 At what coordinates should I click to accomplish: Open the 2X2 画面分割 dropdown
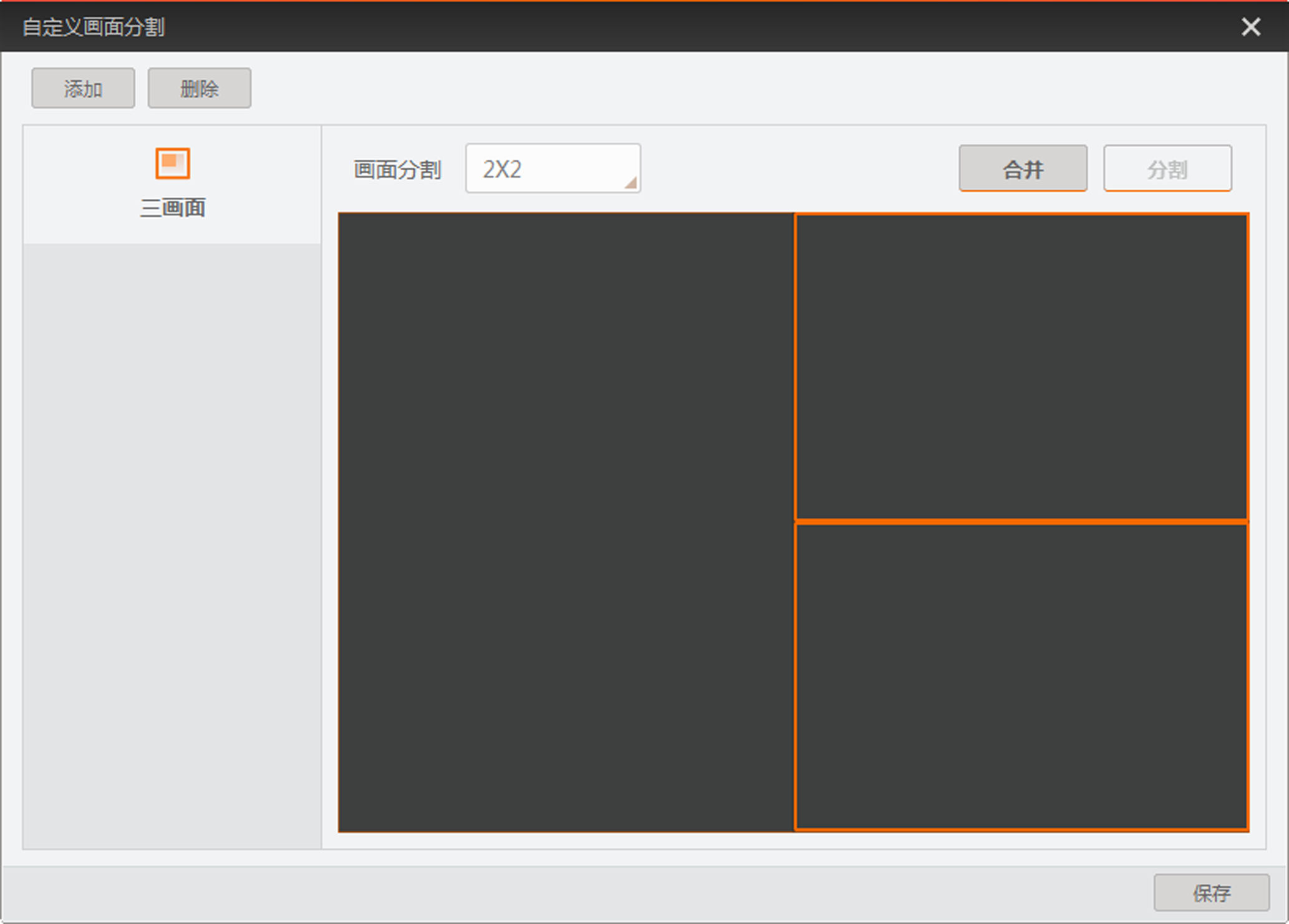coord(552,169)
